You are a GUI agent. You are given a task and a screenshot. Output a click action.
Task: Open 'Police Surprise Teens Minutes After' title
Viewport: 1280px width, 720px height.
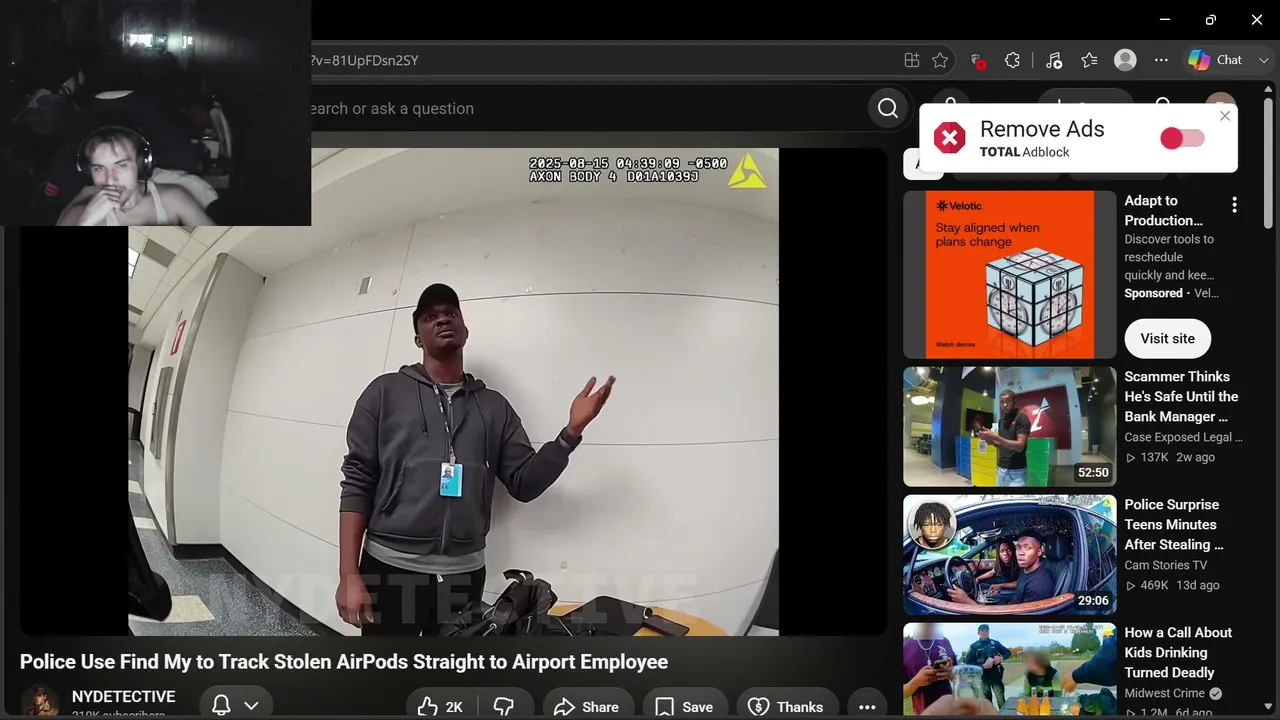[1173, 524]
